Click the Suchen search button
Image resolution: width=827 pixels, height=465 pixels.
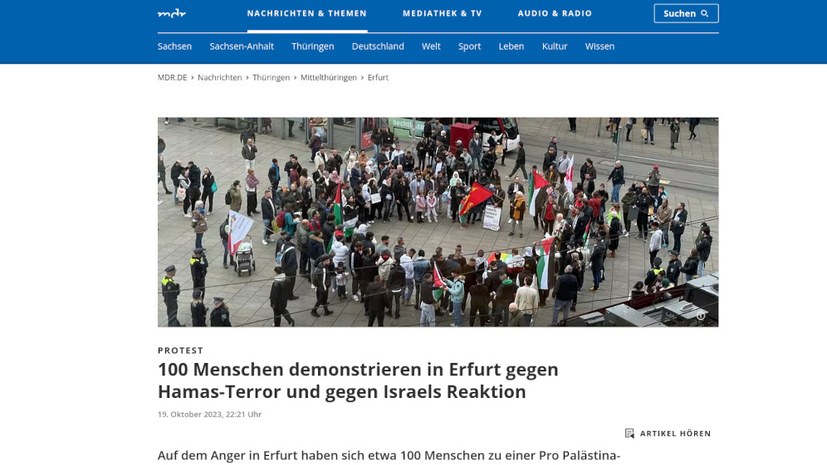(686, 14)
